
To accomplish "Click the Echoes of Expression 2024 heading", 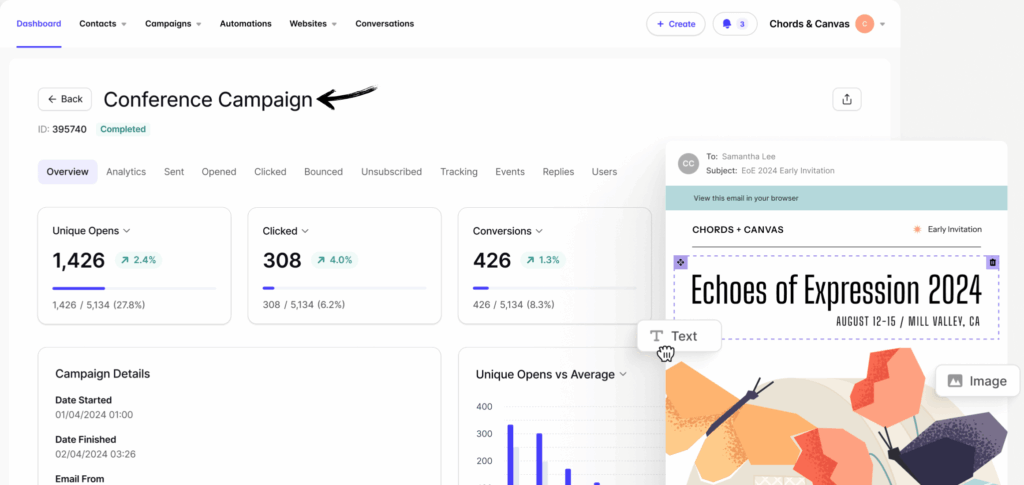I will tap(836, 290).
